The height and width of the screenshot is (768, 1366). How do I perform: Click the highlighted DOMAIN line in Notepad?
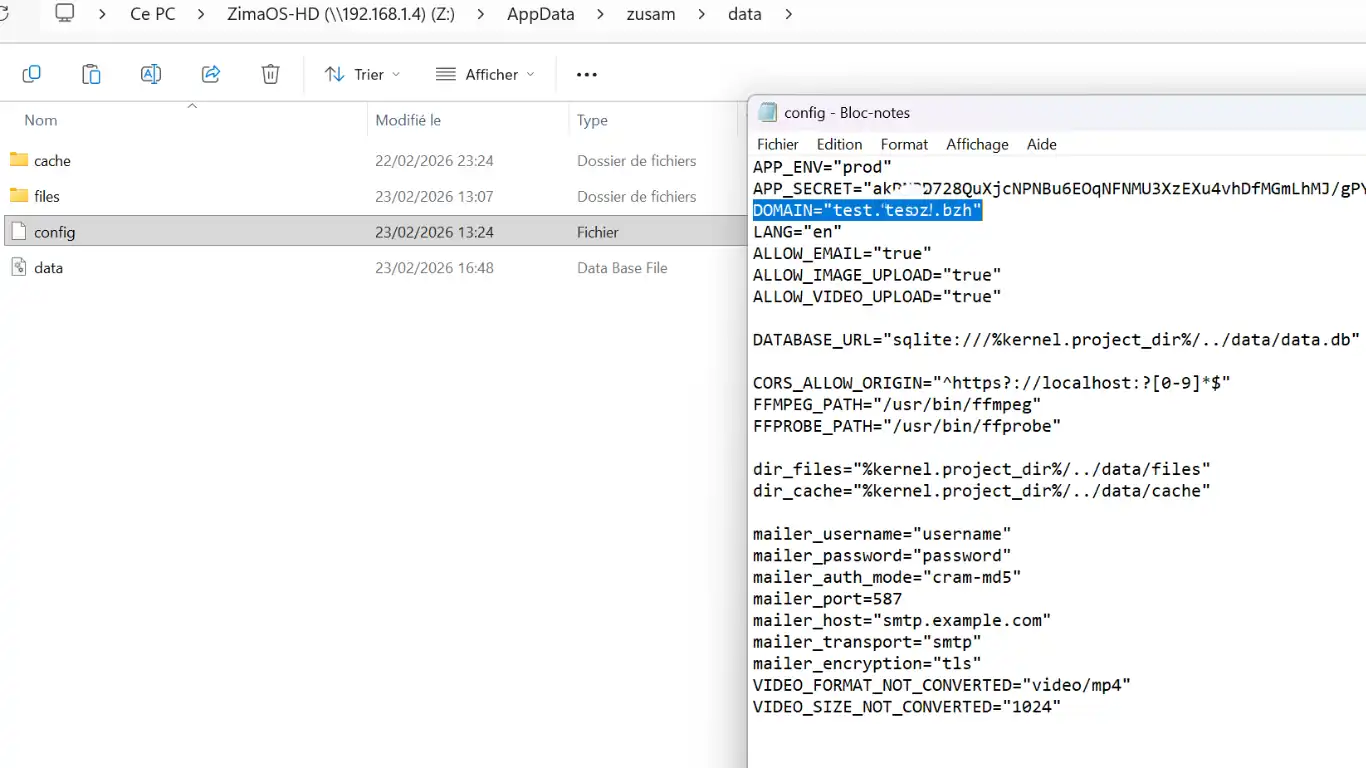click(867, 210)
